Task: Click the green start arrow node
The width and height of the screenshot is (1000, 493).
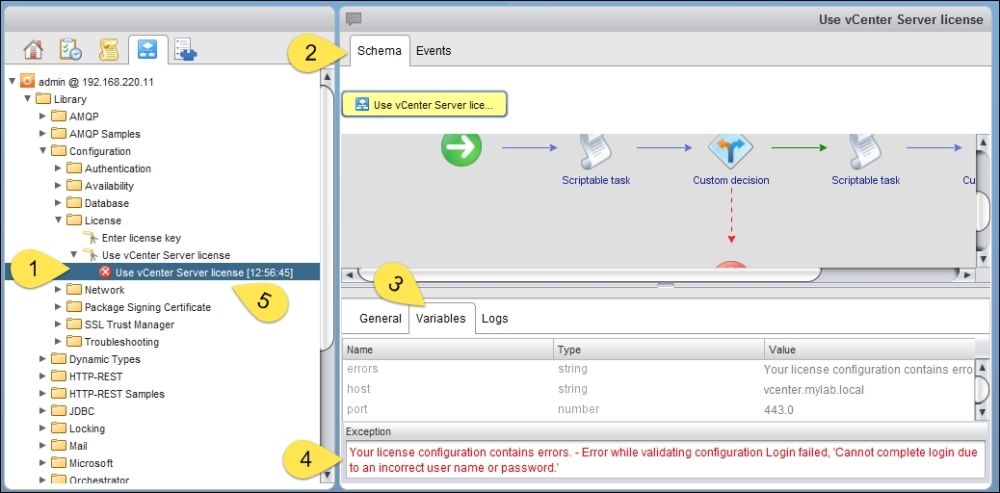Action: pyautogui.click(x=461, y=147)
